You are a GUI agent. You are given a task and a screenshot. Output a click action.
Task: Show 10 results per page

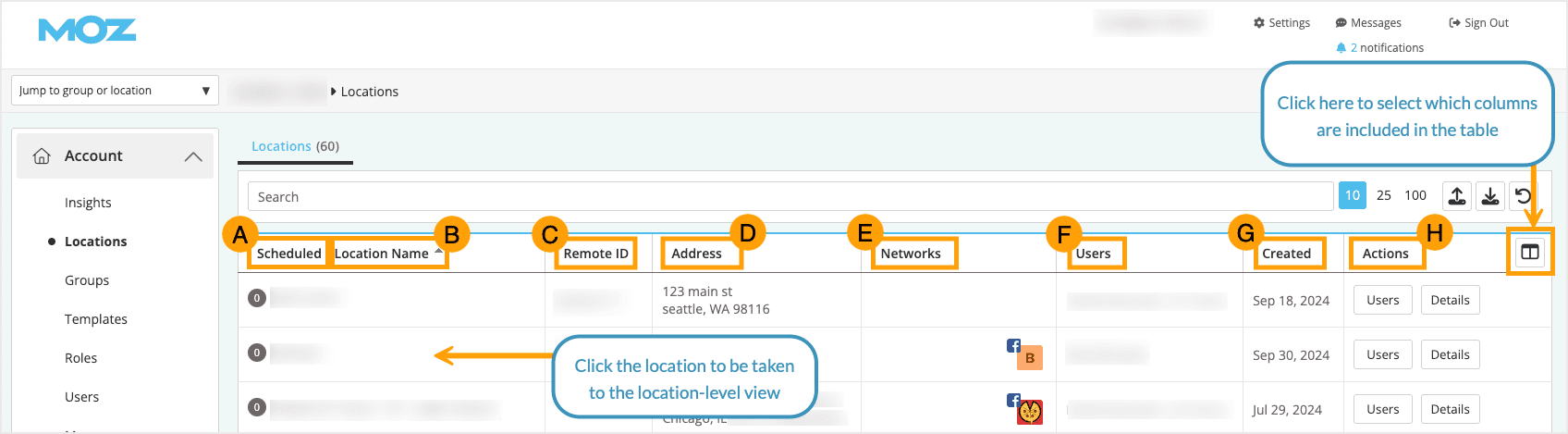1352,195
